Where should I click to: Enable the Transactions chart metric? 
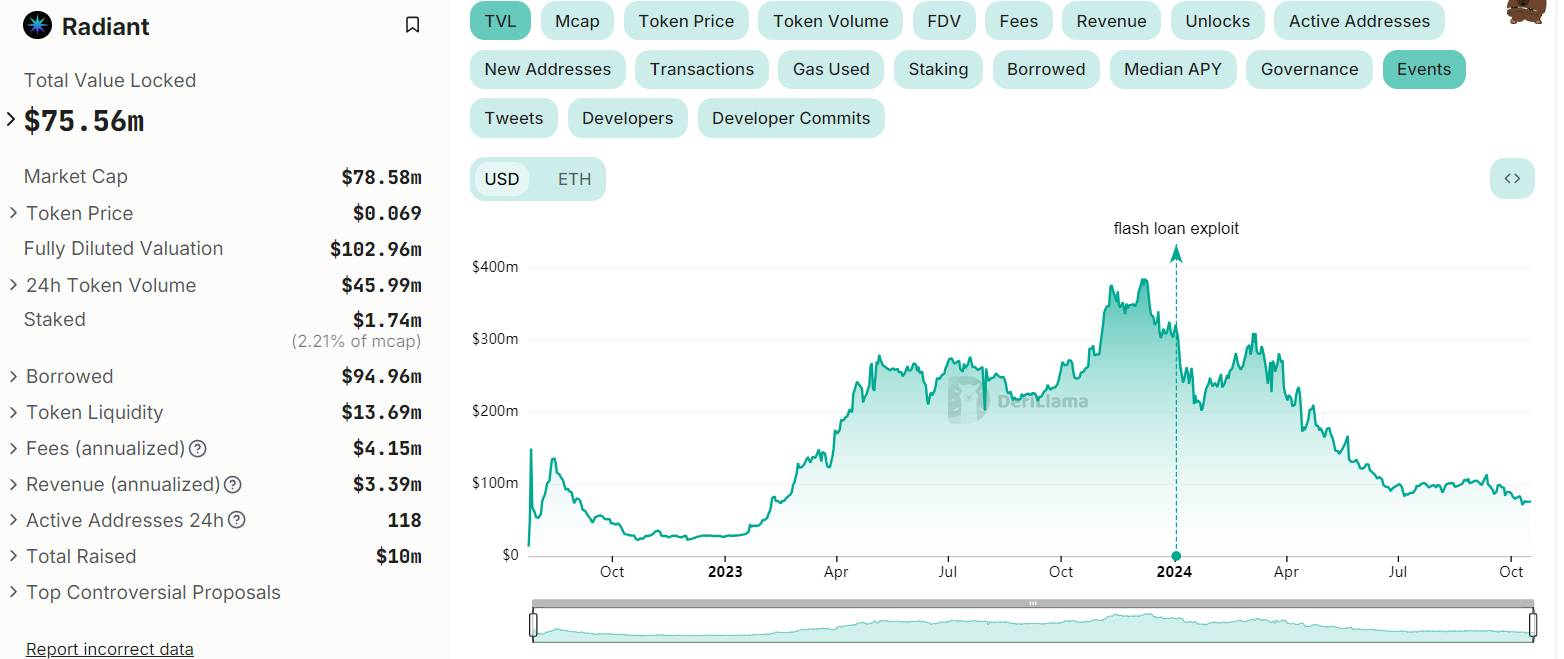(x=701, y=70)
